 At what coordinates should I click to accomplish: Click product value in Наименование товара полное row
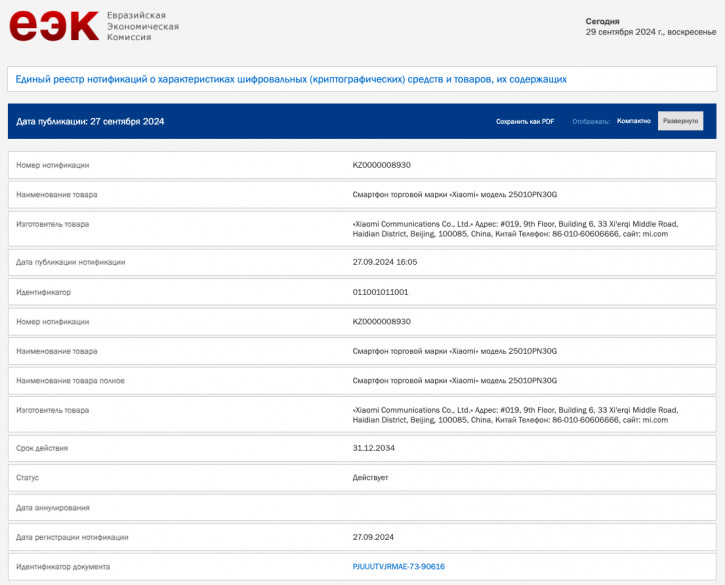[x=455, y=381]
